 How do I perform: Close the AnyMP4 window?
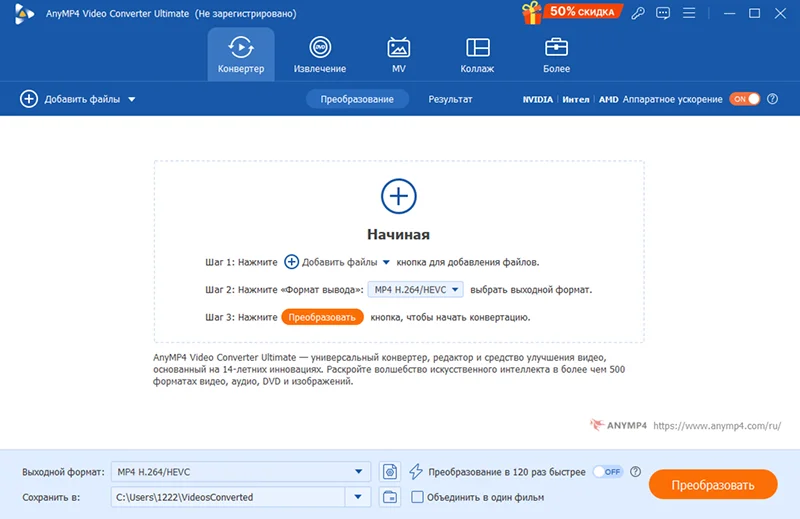tap(780, 13)
